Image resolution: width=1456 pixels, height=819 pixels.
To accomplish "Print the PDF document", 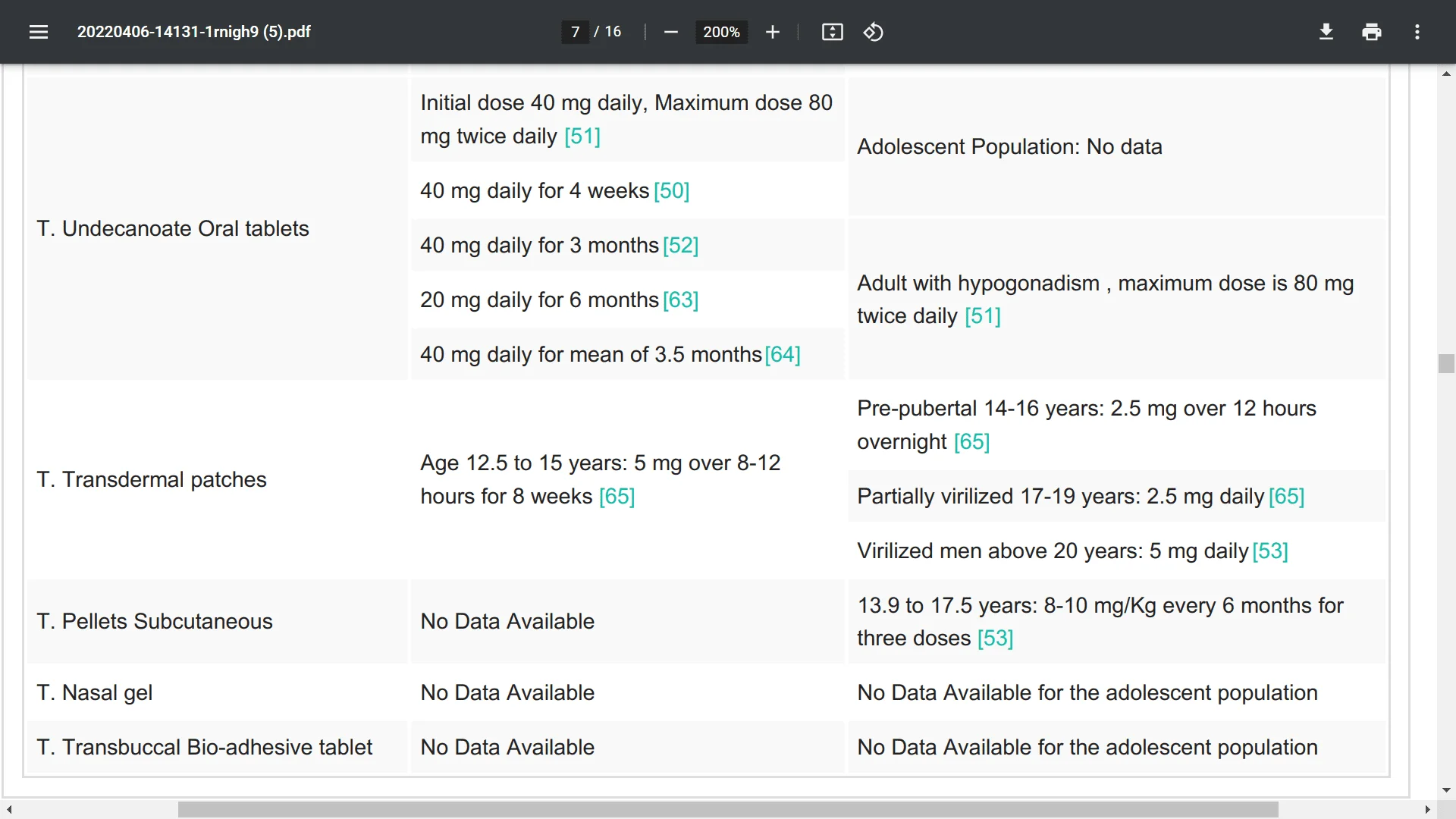I will coord(1371,32).
